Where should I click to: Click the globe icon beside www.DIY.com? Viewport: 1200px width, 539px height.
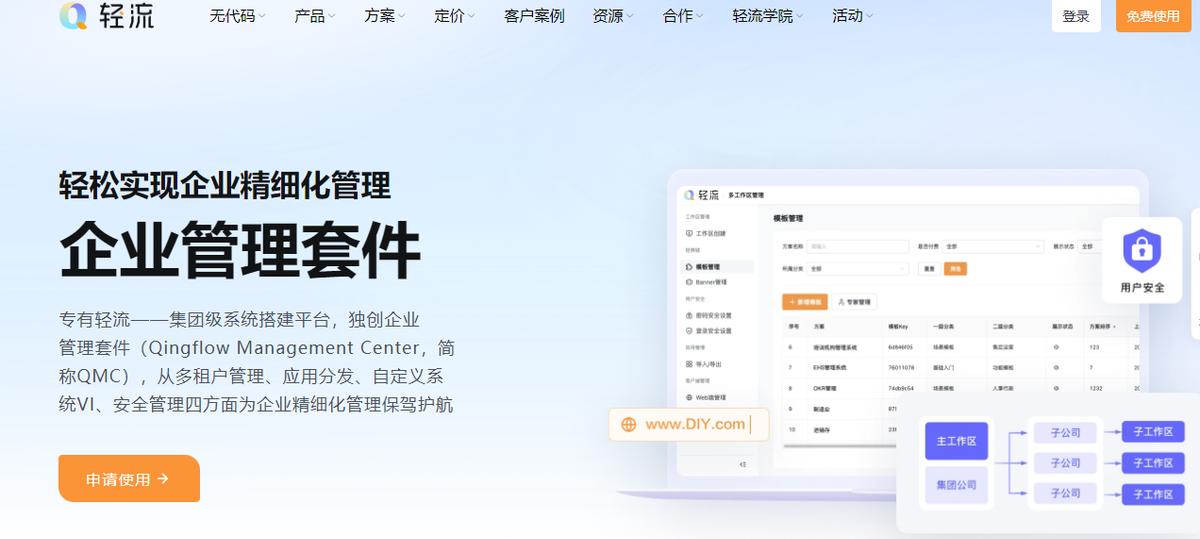(x=629, y=424)
